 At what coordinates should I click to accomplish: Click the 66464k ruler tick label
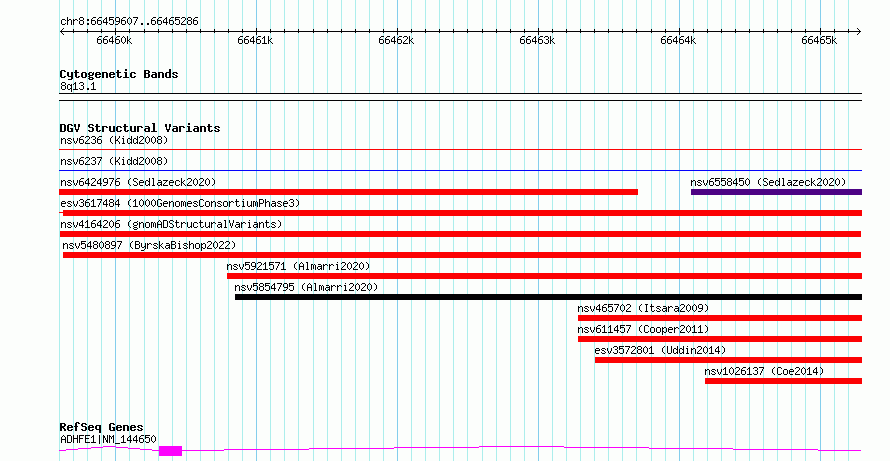click(678, 40)
